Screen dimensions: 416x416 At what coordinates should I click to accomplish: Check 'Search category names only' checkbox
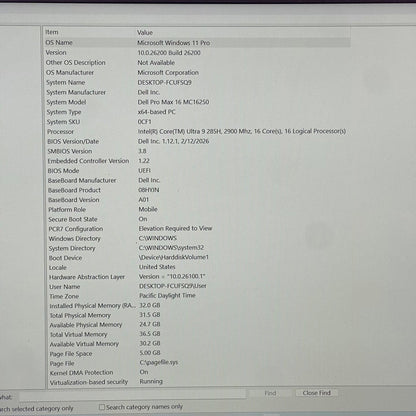click(102, 407)
